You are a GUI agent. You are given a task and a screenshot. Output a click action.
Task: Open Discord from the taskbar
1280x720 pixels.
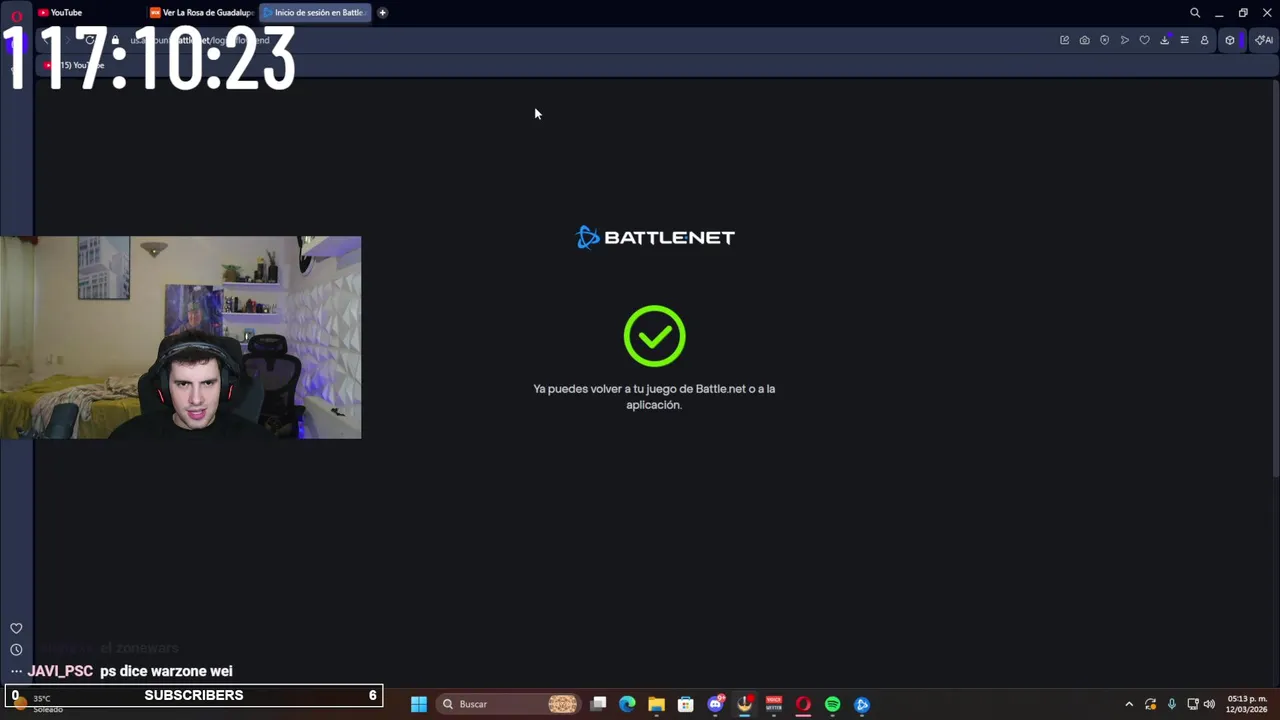[x=715, y=704]
